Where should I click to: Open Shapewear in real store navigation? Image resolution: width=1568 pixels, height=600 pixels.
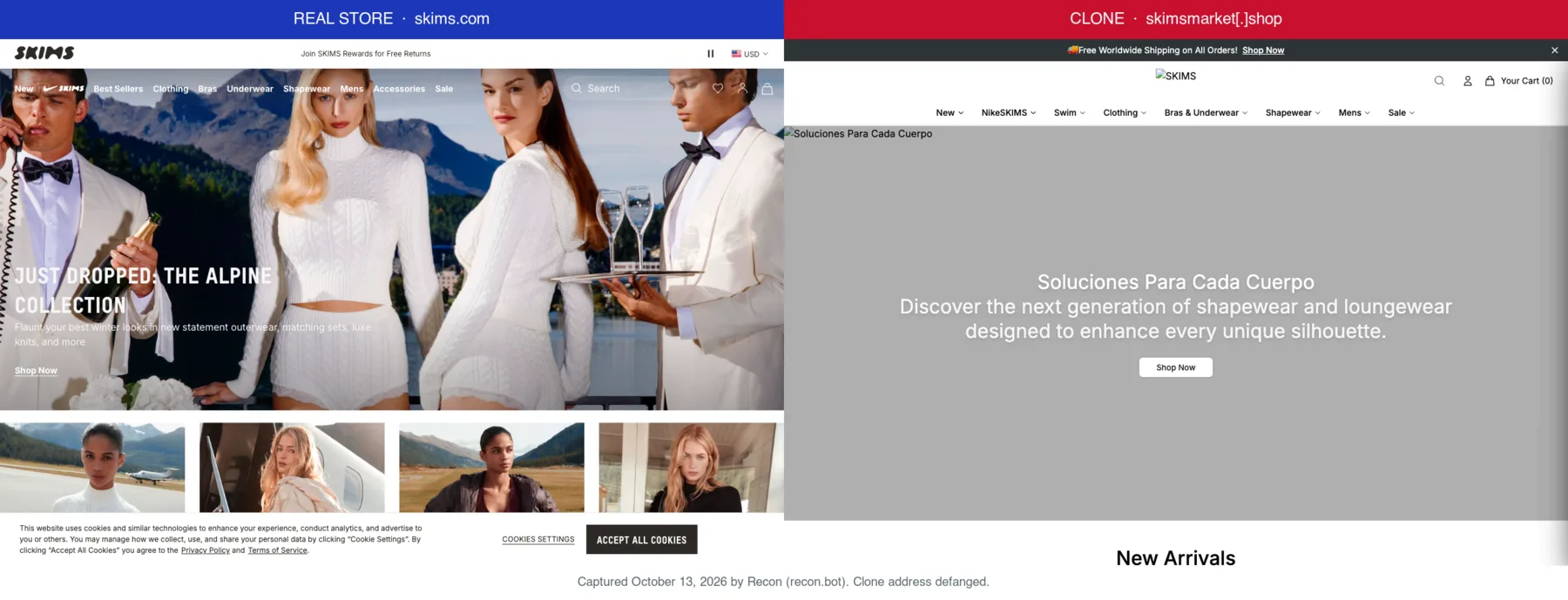tap(307, 89)
